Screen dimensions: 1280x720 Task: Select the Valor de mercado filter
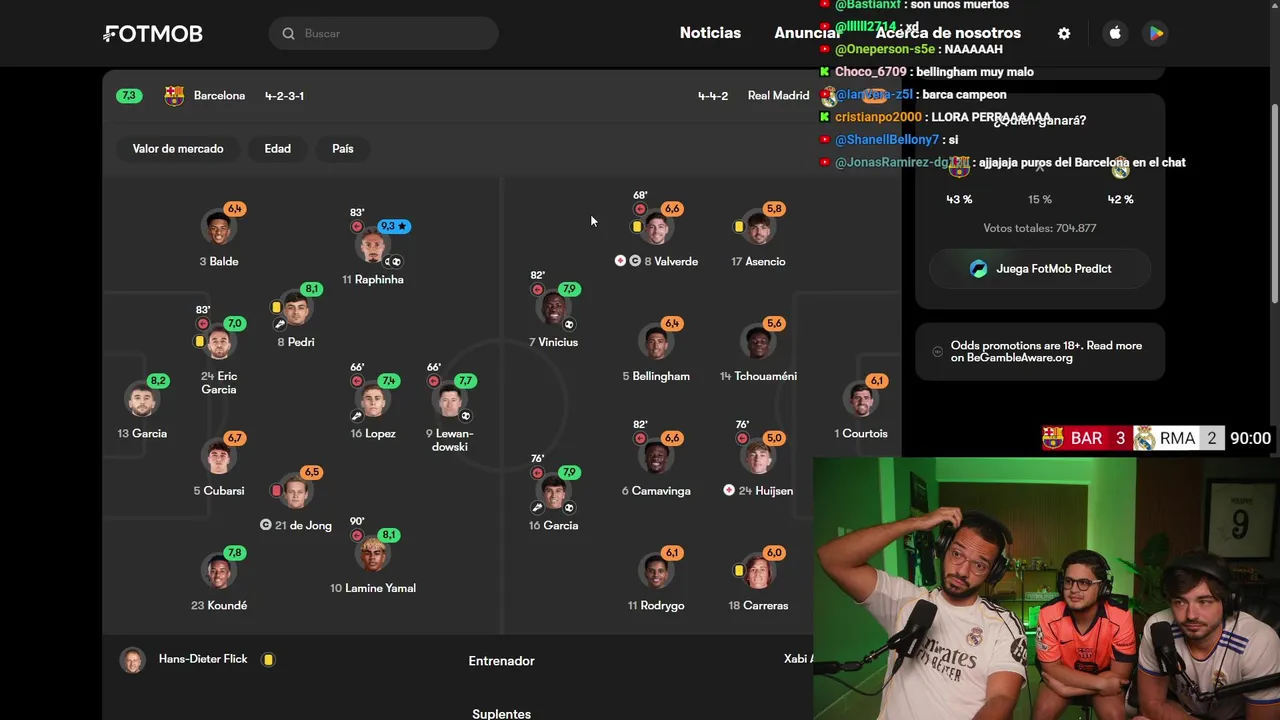178,149
